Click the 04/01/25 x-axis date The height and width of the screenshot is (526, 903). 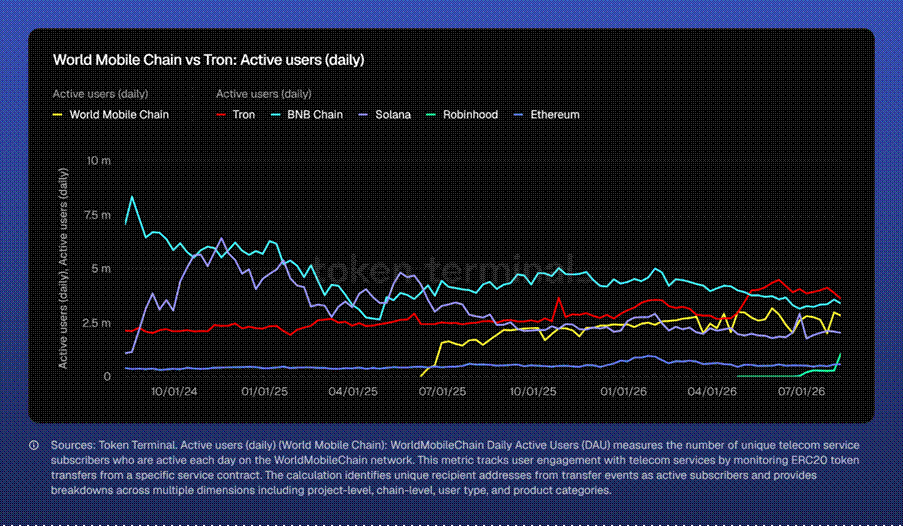[x=354, y=391]
